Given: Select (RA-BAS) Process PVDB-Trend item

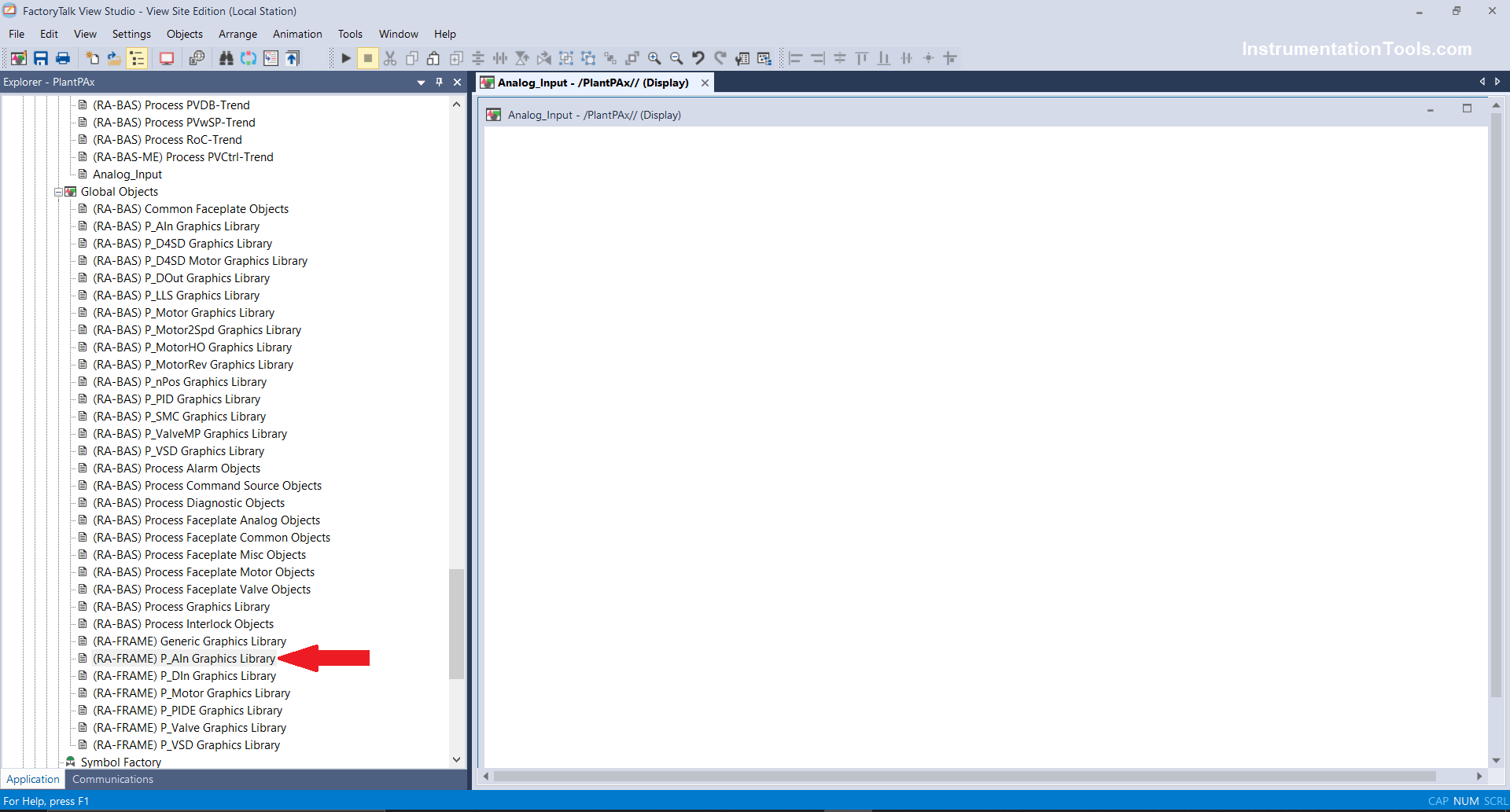Looking at the screenshot, I should click(x=171, y=105).
